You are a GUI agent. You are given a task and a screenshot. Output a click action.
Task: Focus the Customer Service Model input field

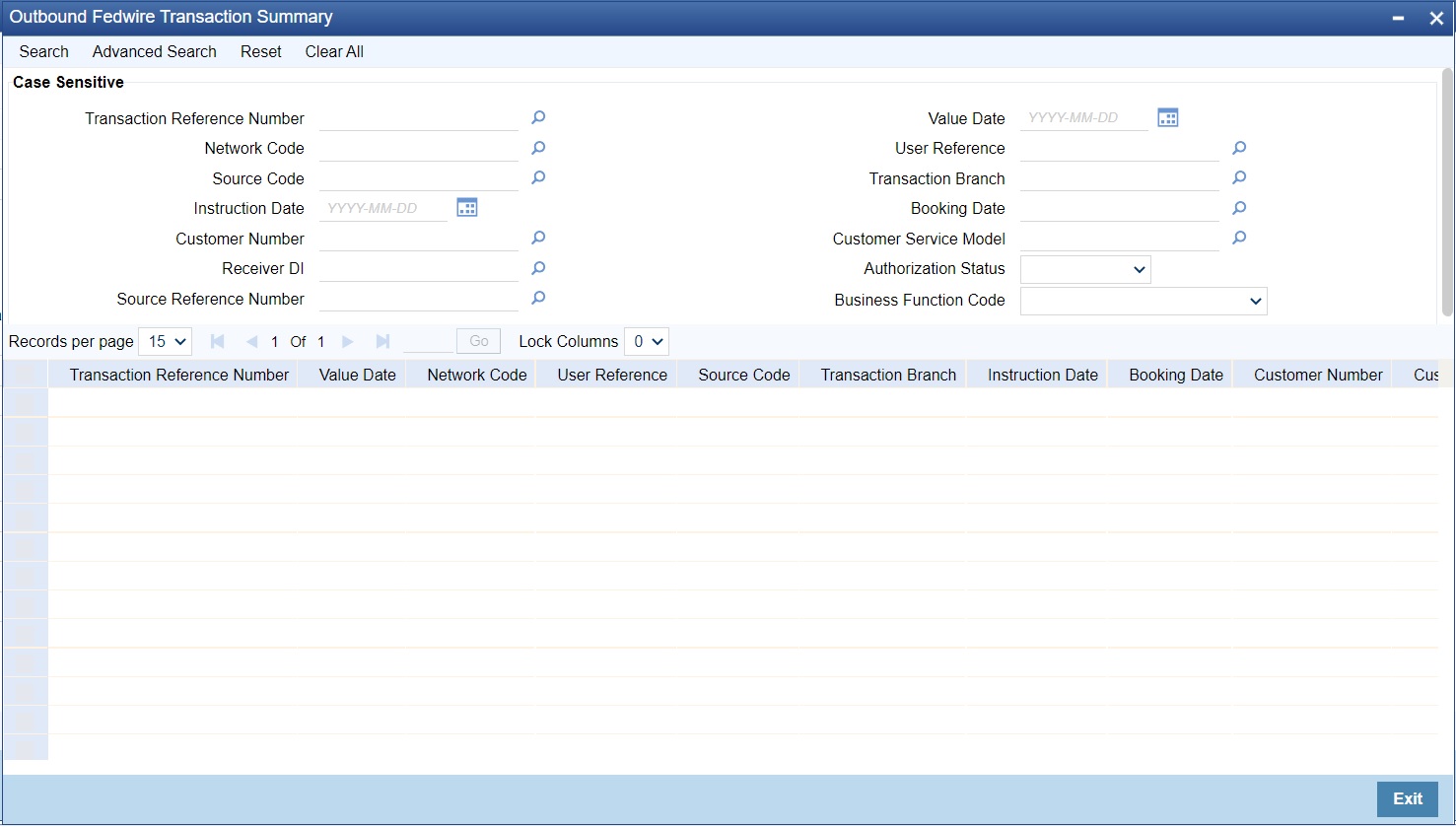(1120, 239)
